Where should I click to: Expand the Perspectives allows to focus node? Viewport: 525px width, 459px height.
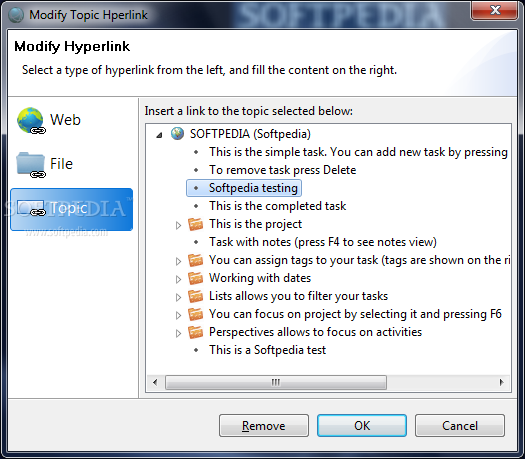178,333
